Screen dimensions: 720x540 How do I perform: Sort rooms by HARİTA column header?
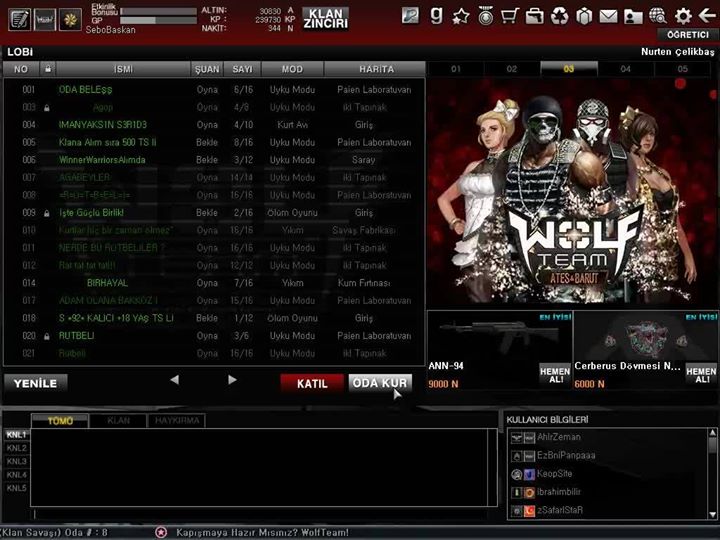[x=376, y=69]
